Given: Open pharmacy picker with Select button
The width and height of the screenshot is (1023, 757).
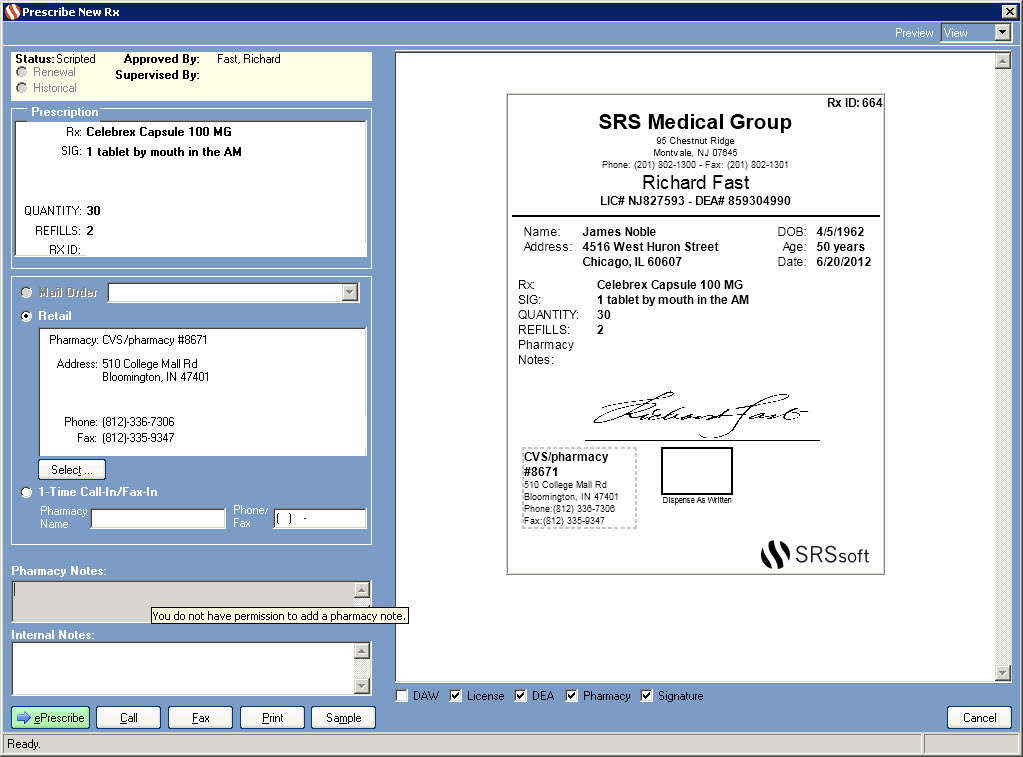Looking at the screenshot, I should pyautogui.click(x=72, y=470).
